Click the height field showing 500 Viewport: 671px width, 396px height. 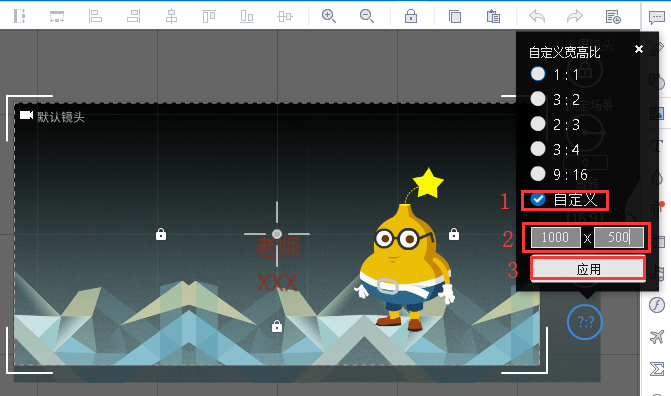coord(619,237)
